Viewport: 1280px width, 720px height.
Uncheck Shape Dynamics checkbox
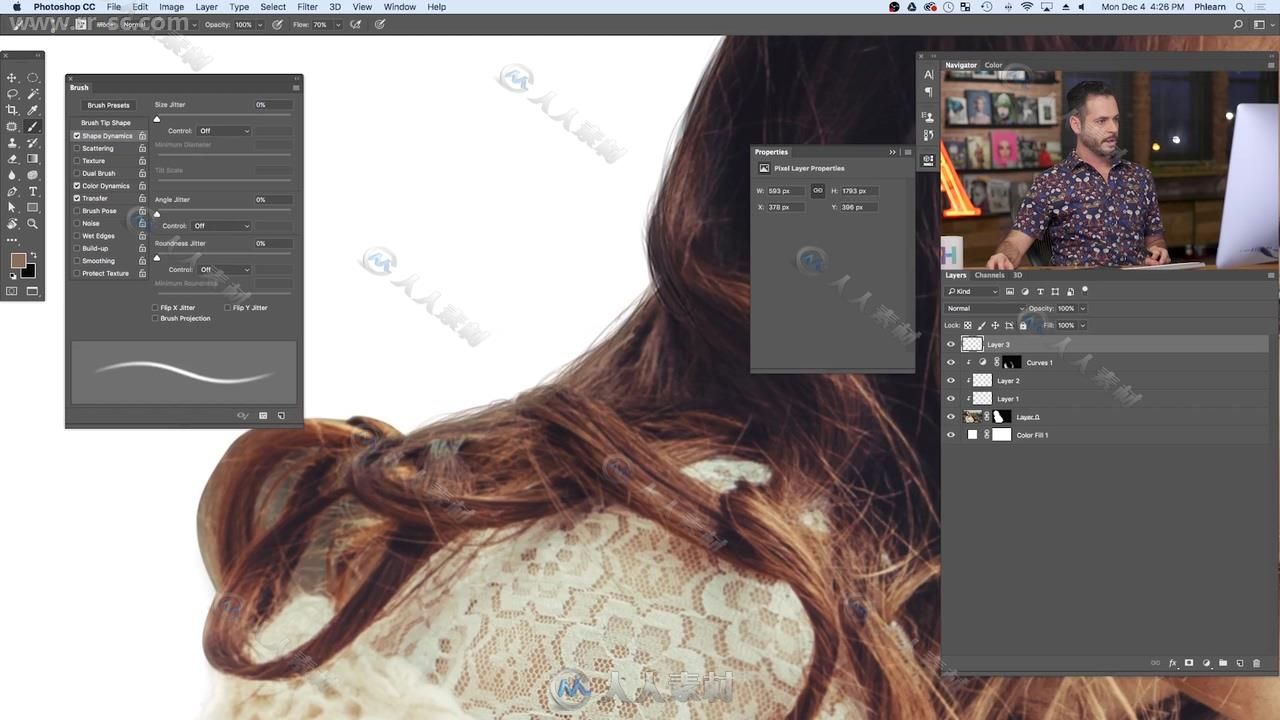pyautogui.click(x=77, y=136)
